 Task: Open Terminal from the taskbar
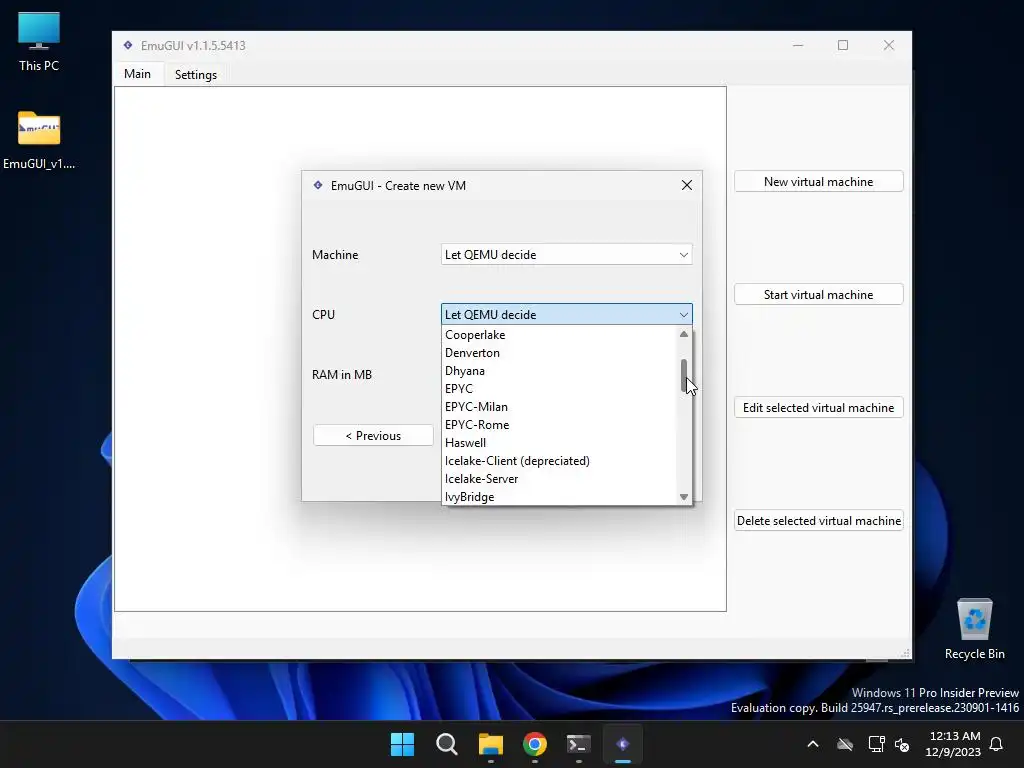pos(579,744)
